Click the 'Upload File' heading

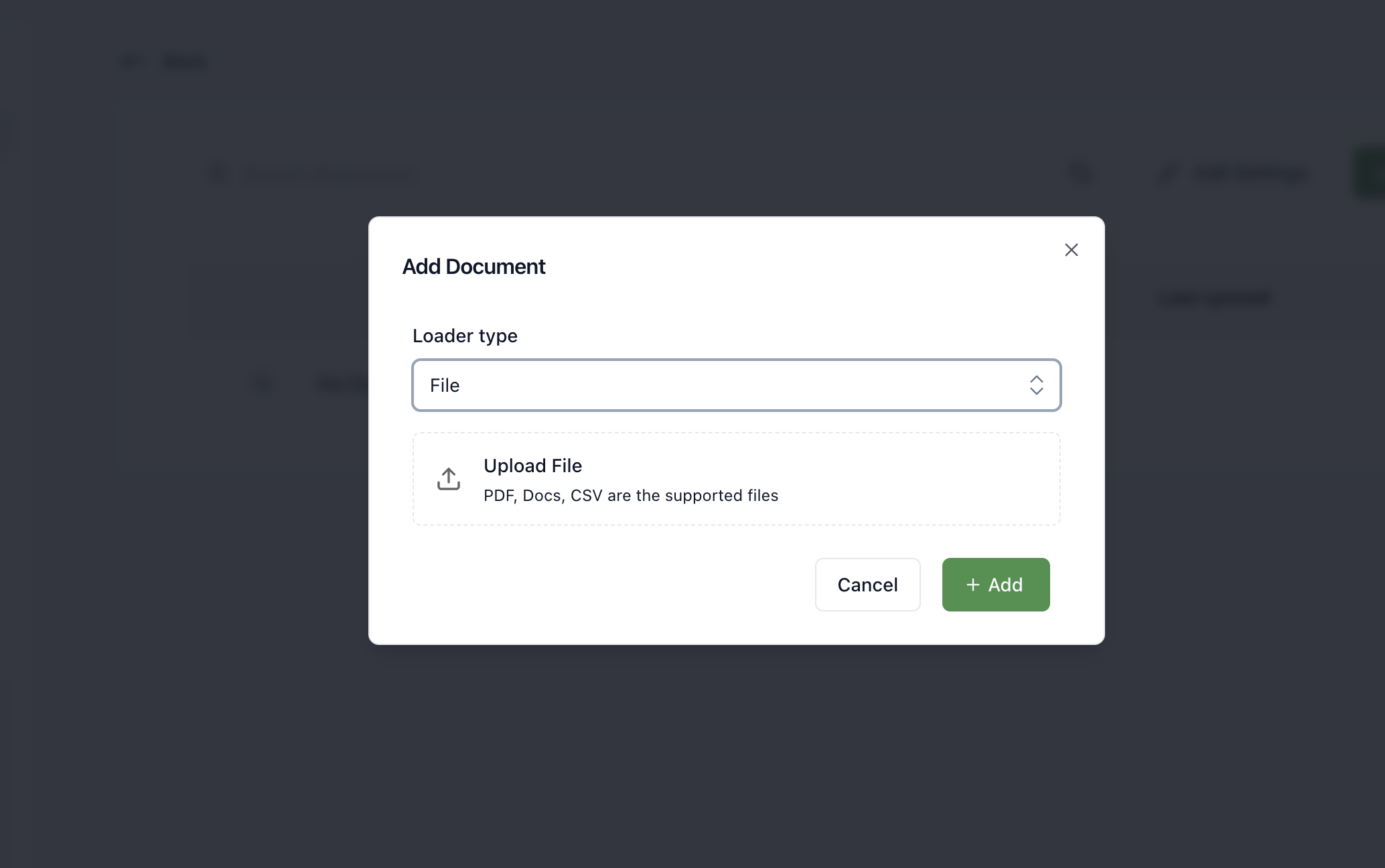532,465
